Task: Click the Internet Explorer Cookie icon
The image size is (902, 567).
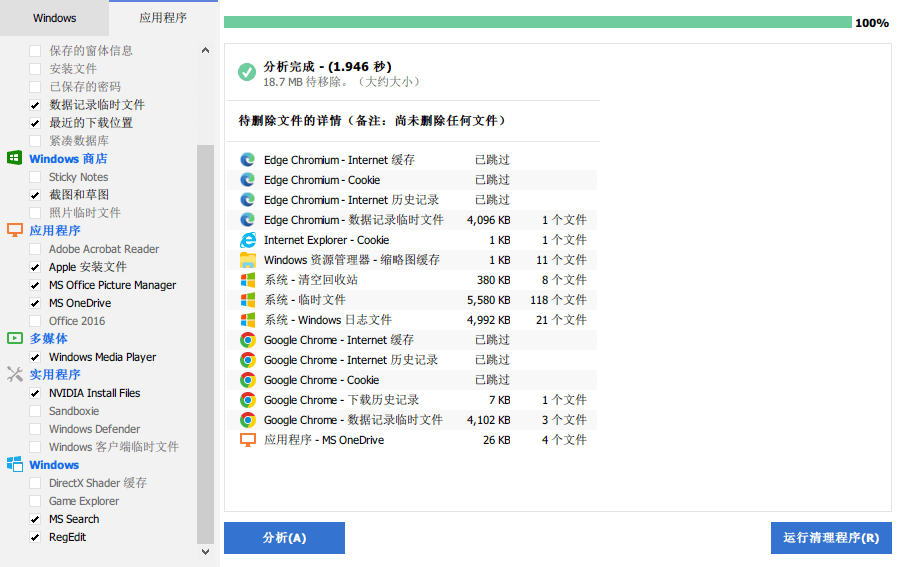Action: point(247,240)
